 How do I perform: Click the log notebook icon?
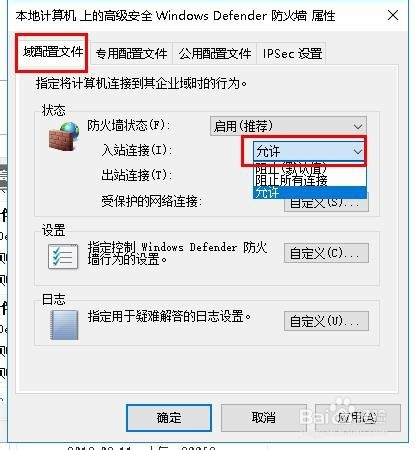(x=64, y=325)
